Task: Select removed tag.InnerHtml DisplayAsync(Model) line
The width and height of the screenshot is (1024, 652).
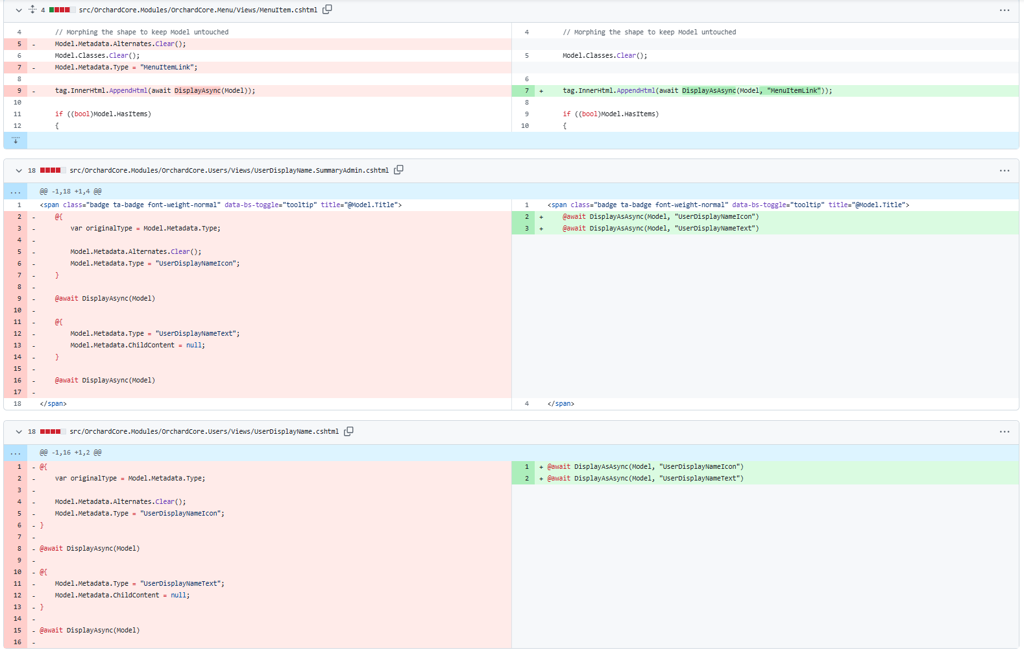Action: tap(155, 91)
